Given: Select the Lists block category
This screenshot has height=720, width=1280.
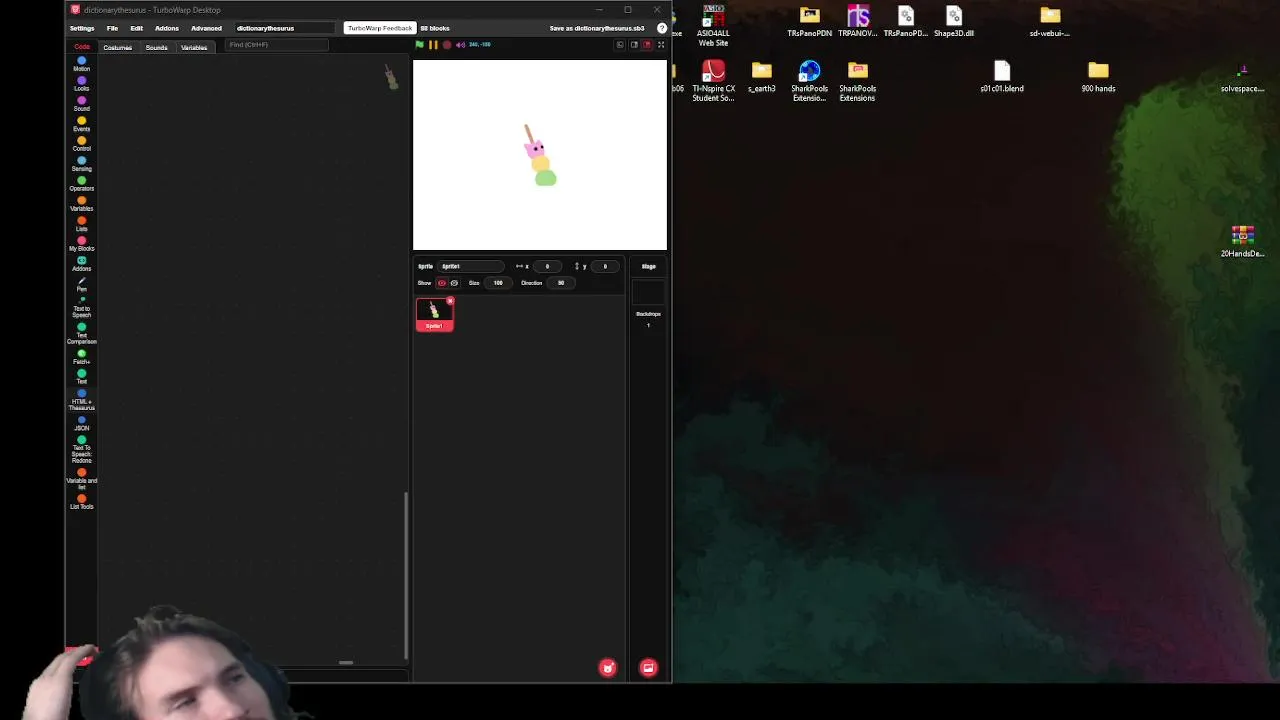Looking at the screenshot, I should coord(81,224).
